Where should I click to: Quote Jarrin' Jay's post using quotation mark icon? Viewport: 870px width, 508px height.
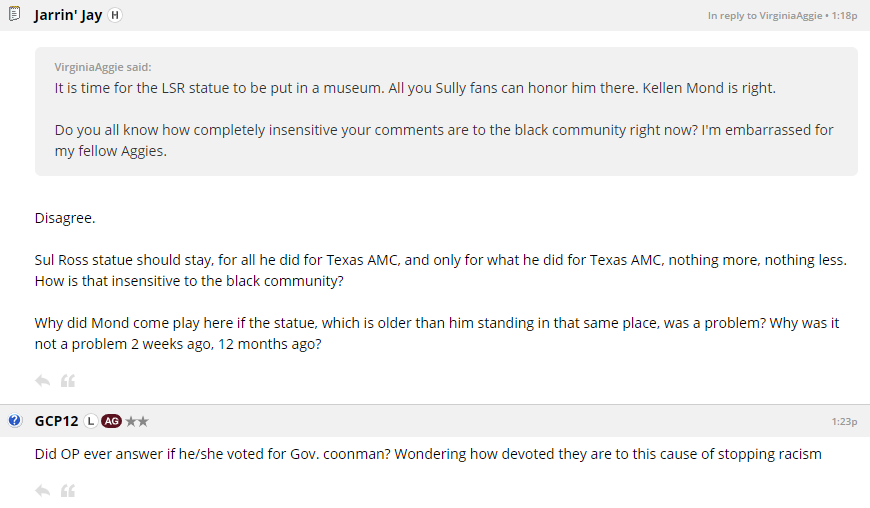68,381
